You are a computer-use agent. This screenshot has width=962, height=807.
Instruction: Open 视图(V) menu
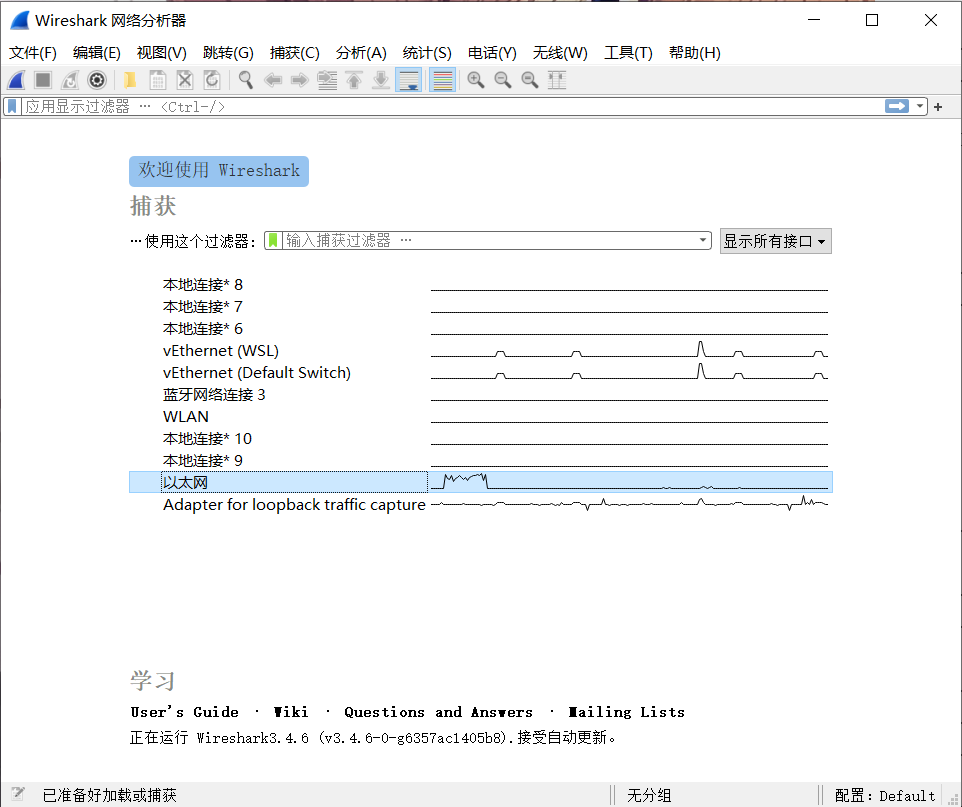162,53
